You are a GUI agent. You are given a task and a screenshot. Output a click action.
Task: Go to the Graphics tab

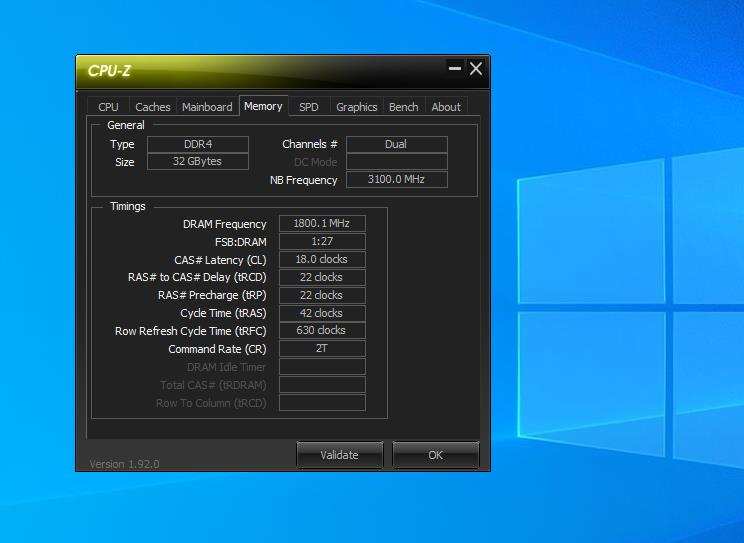[x=356, y=107]
